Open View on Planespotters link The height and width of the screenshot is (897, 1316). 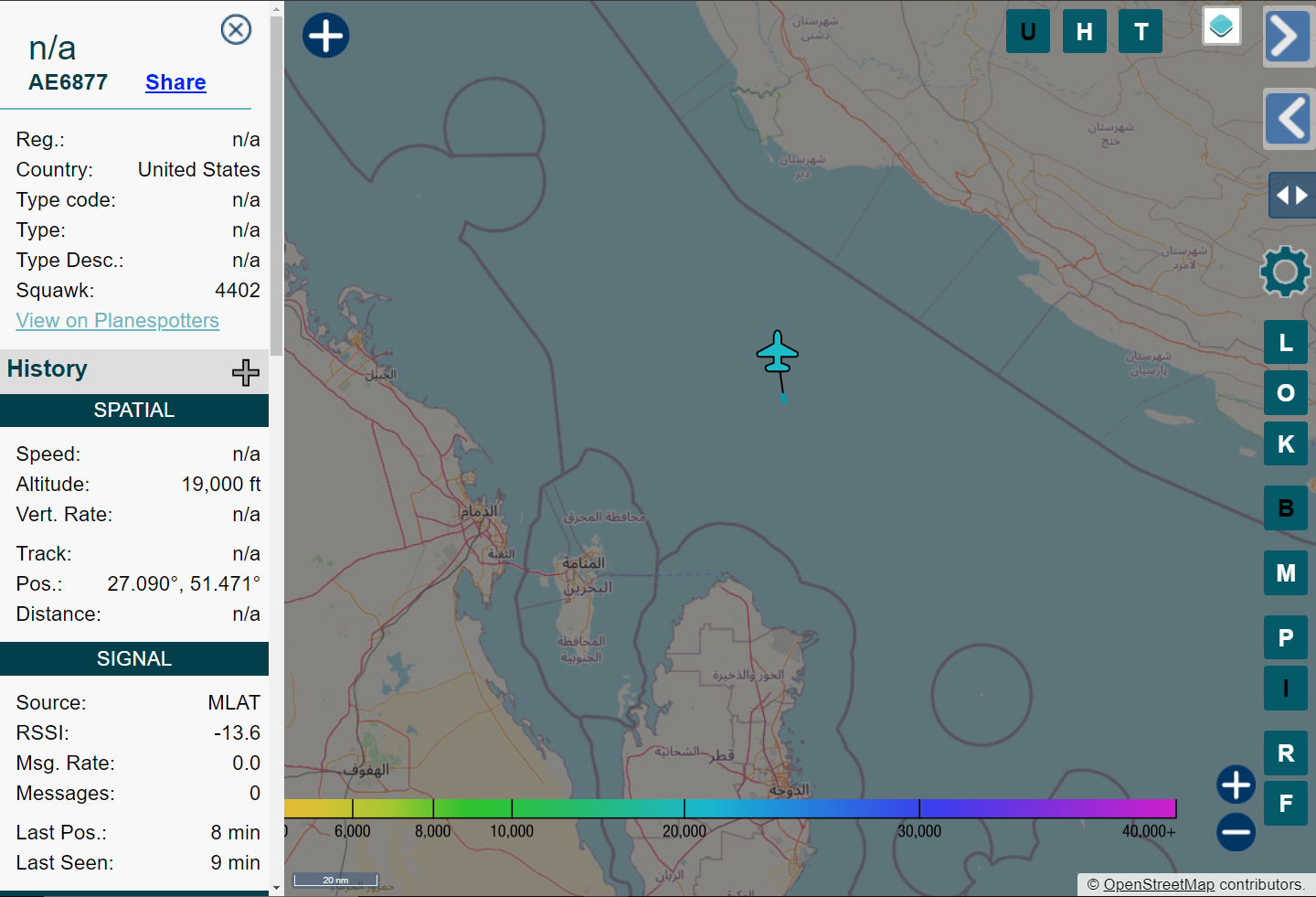point(118,321)
